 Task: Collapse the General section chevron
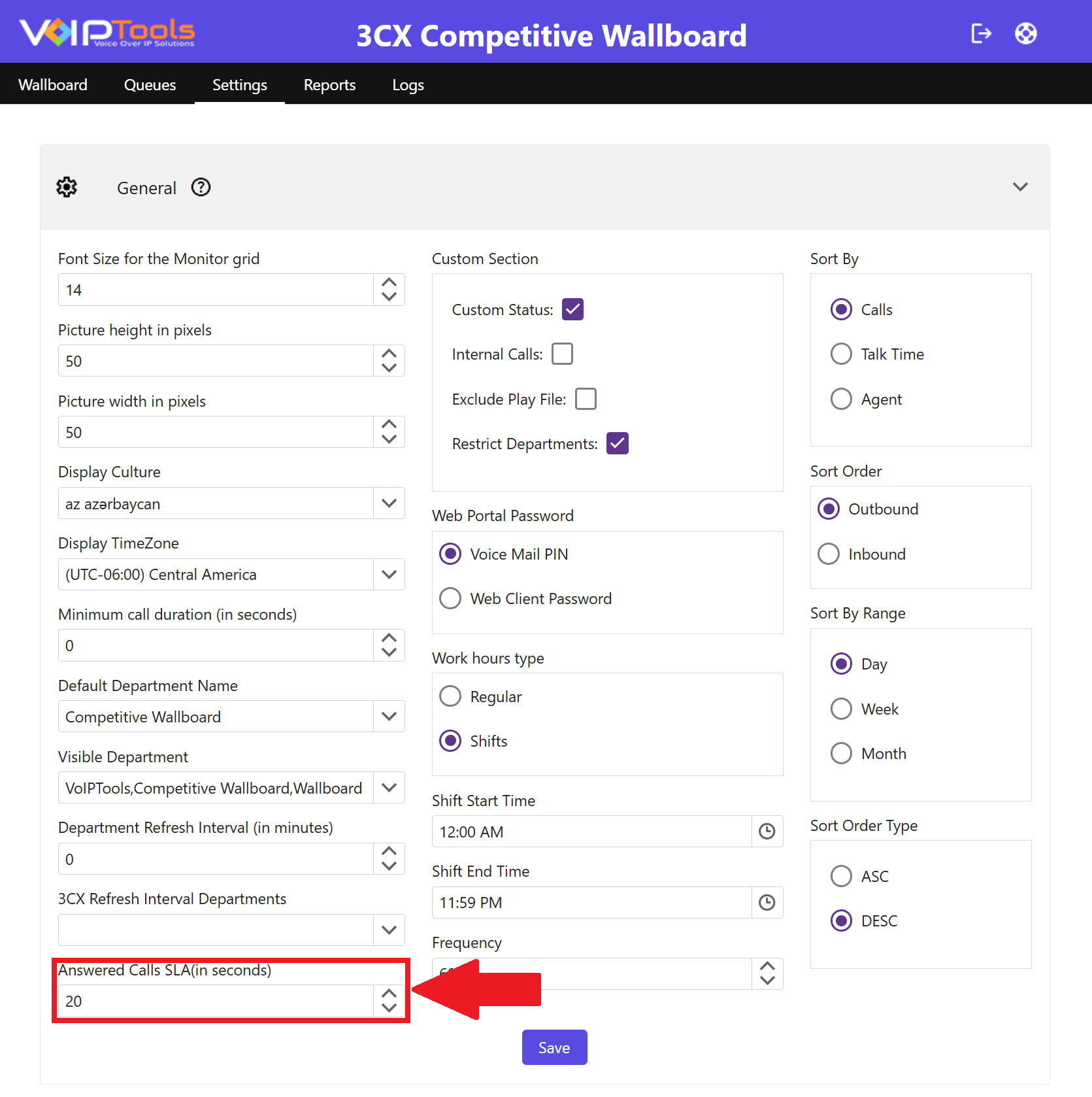pyautogui.click(x=1020, y=187)
